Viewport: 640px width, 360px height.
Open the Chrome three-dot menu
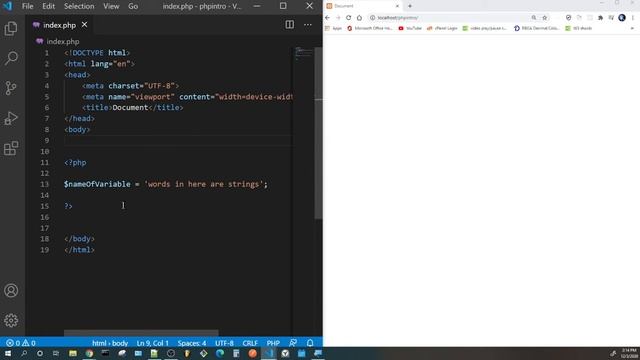pos(633,18)
